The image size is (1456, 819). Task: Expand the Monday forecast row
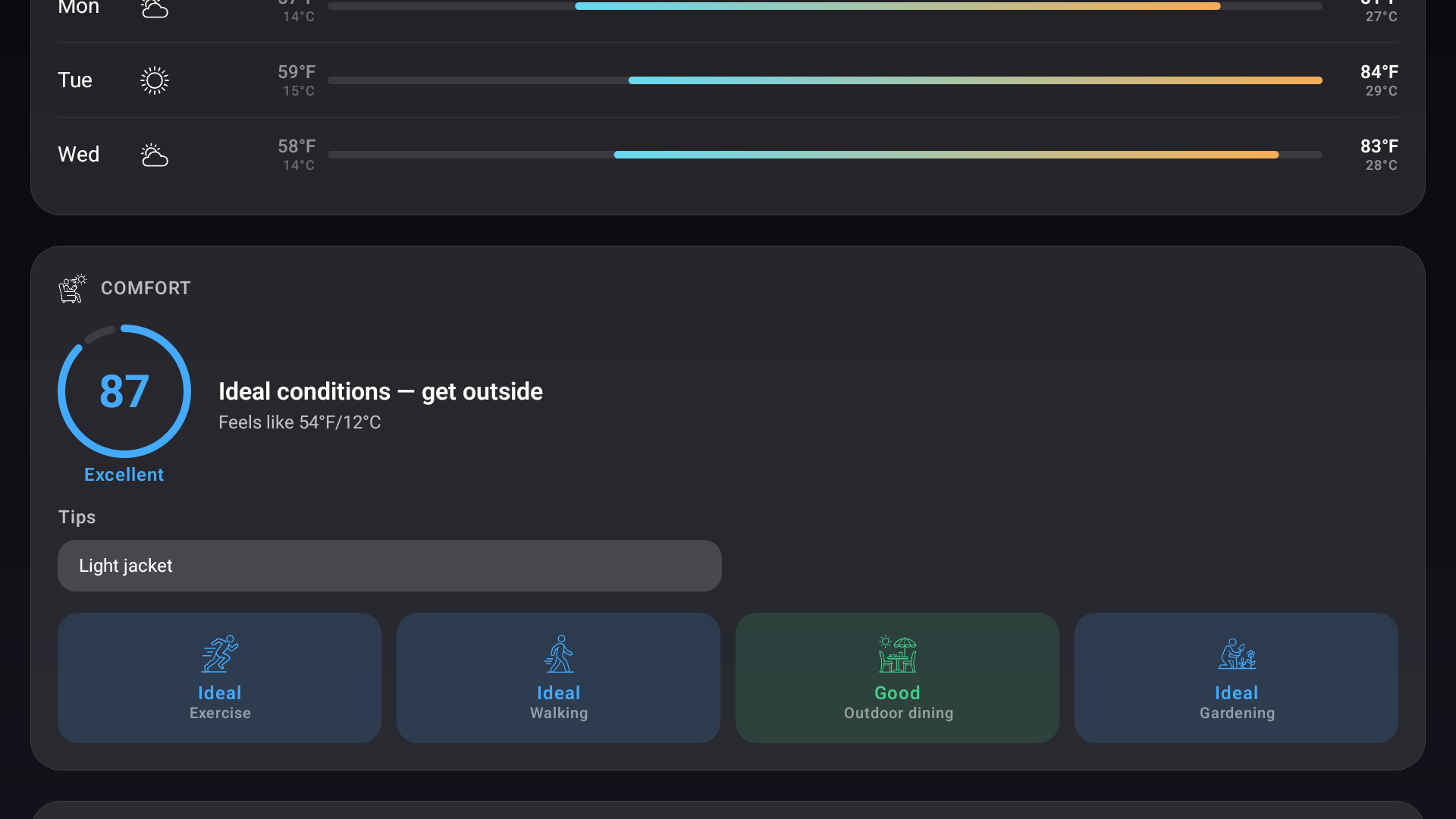[x=728, y=8]
